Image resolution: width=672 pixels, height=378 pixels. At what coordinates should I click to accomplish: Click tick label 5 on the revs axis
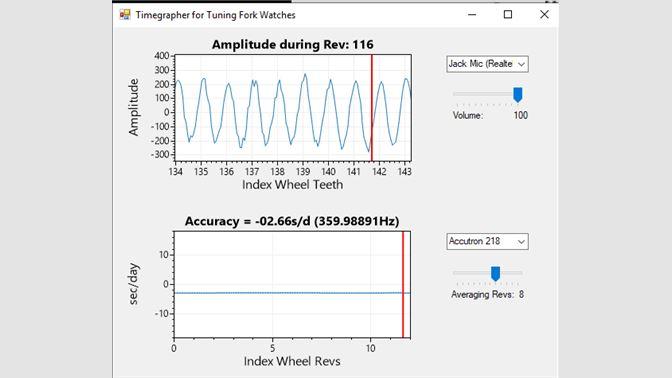pos(272,348)
